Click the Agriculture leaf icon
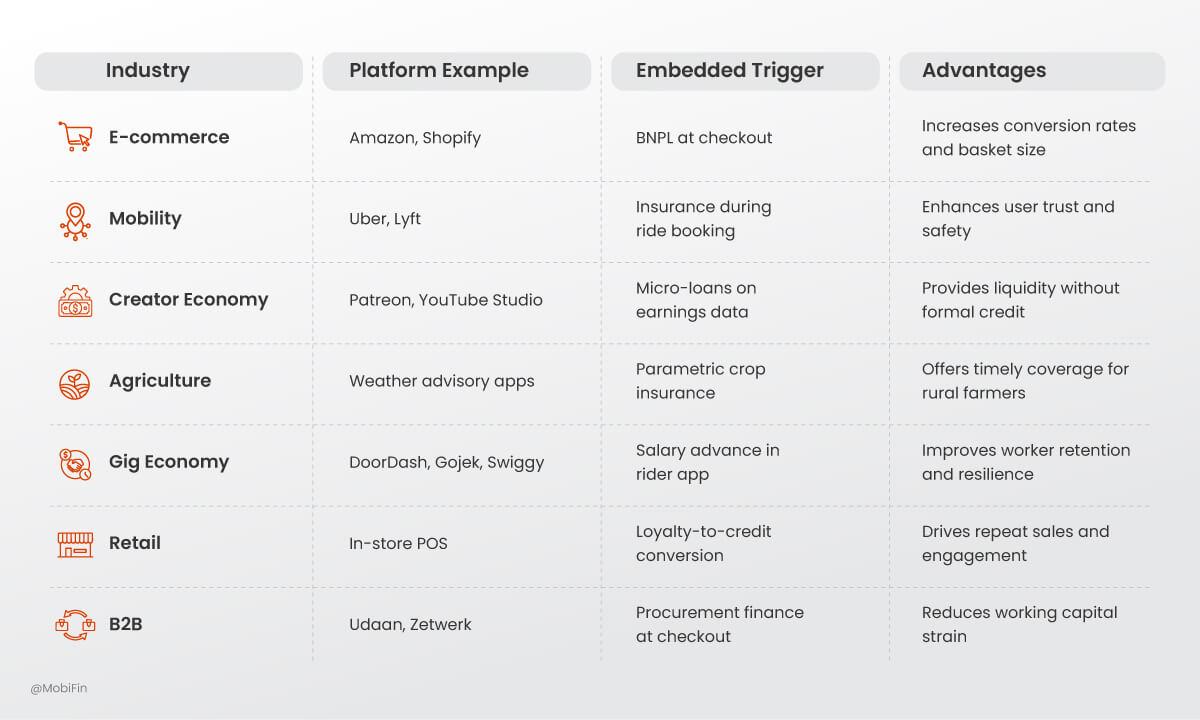This screenshot has width=1200, height=720. tap(75, 382)
